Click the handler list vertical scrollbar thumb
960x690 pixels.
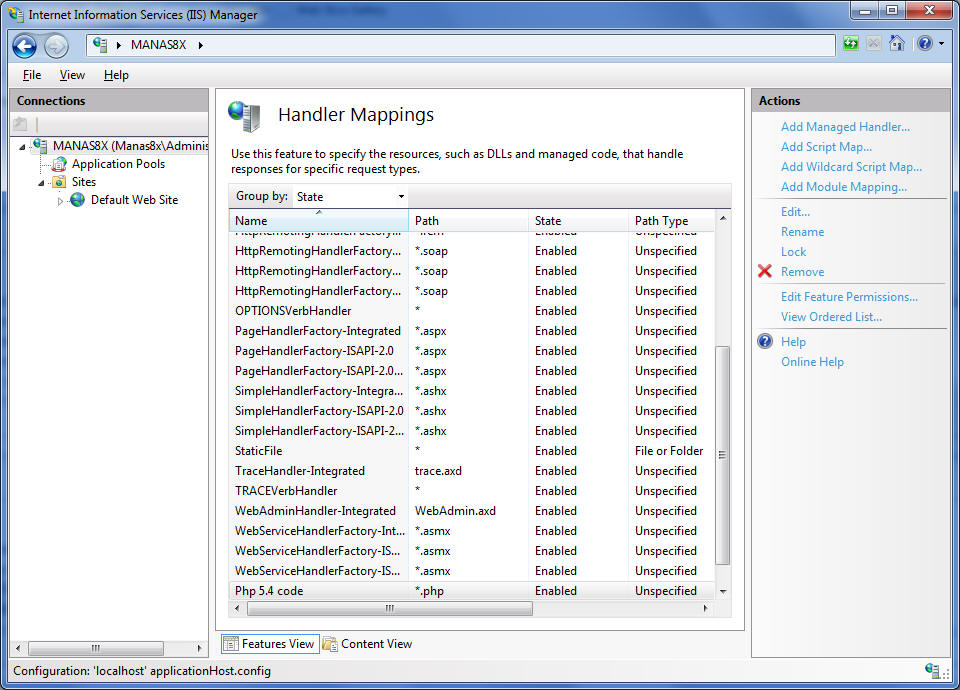click(722, 455)
